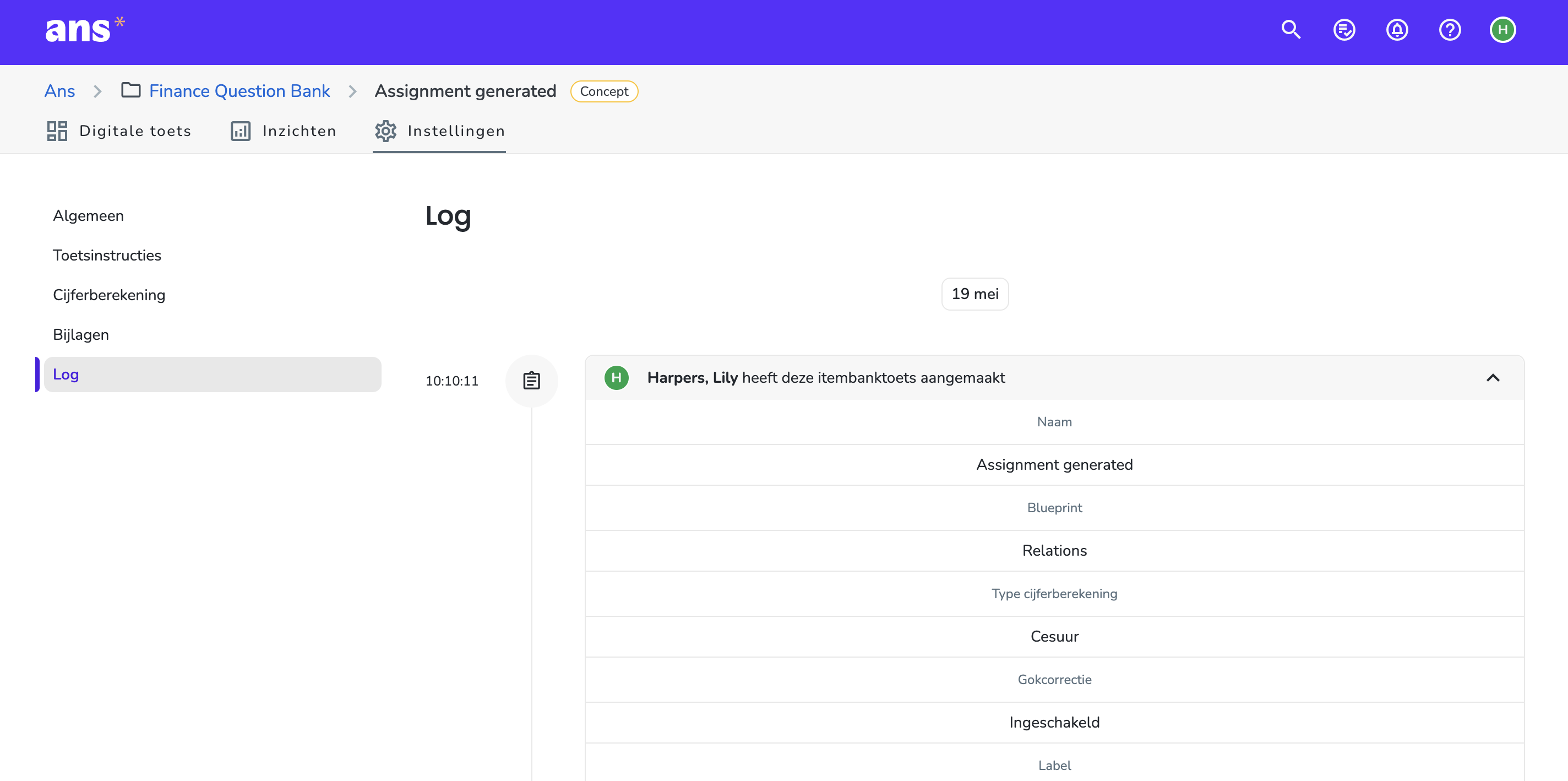Image resolution: width=1568 pixels, height=781 pixels.
Task: Collapse the Harpers, Lily log entry chevron
Action: pyautogui.click(x=1493, y=378)
